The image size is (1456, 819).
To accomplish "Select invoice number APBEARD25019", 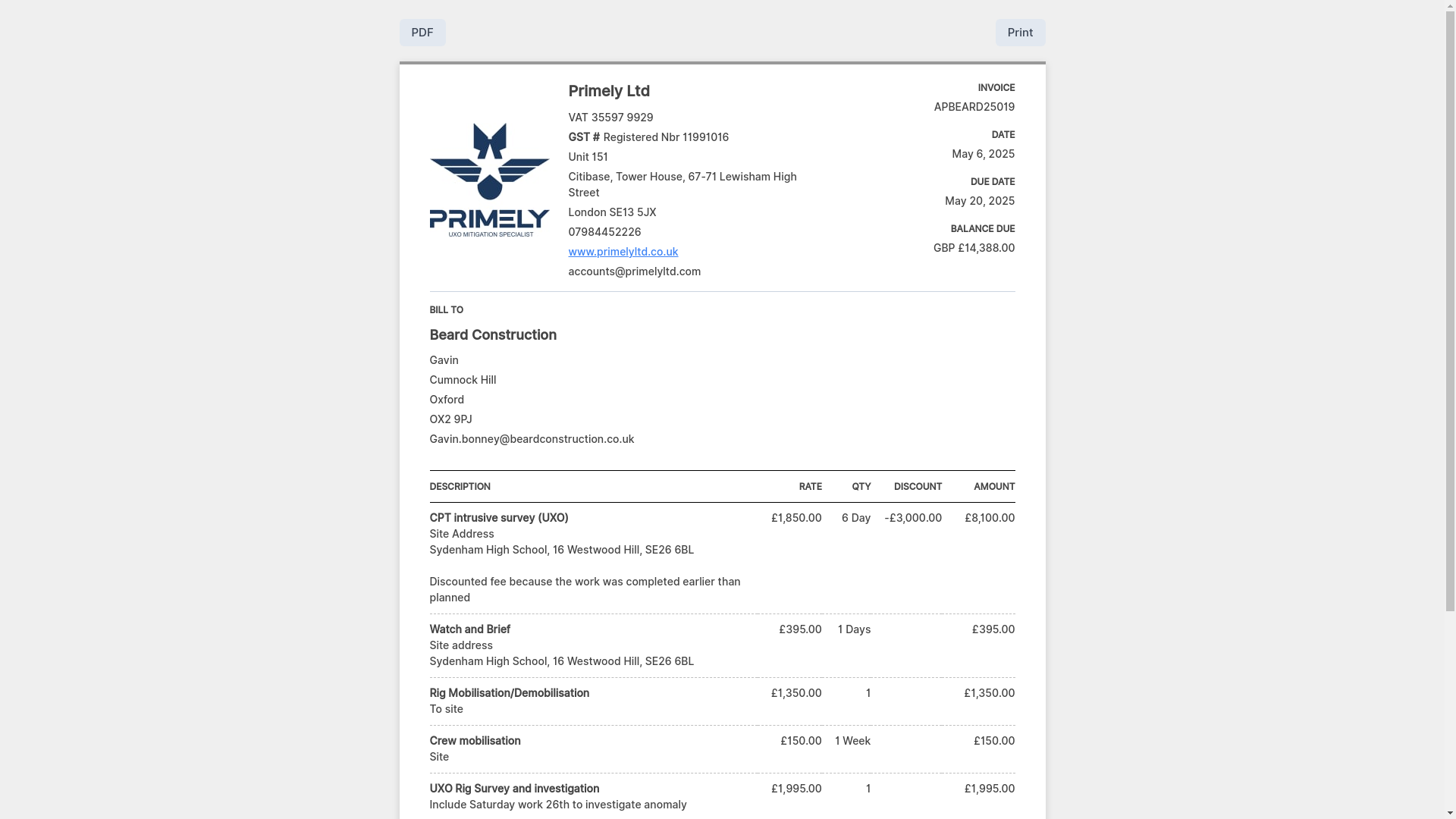I will [x=974, y=107].
